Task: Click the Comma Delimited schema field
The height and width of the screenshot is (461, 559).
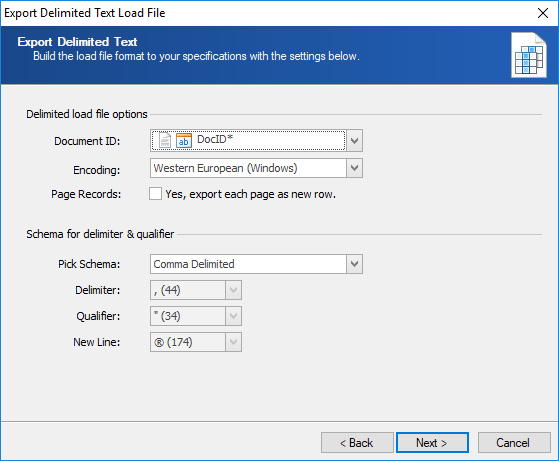Action: click(248, 264)
